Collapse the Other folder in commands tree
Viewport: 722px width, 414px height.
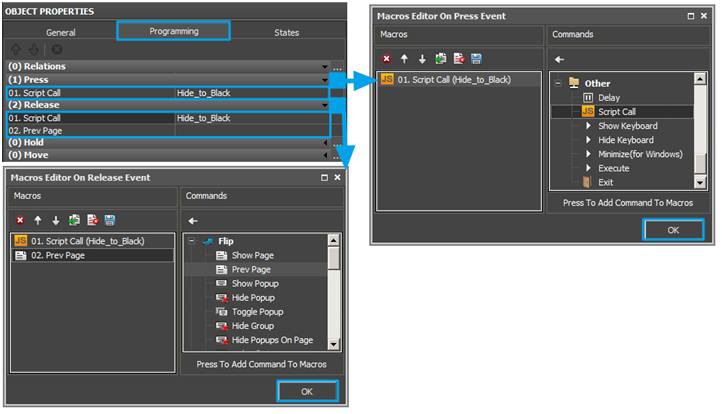(x=557, y=83)
